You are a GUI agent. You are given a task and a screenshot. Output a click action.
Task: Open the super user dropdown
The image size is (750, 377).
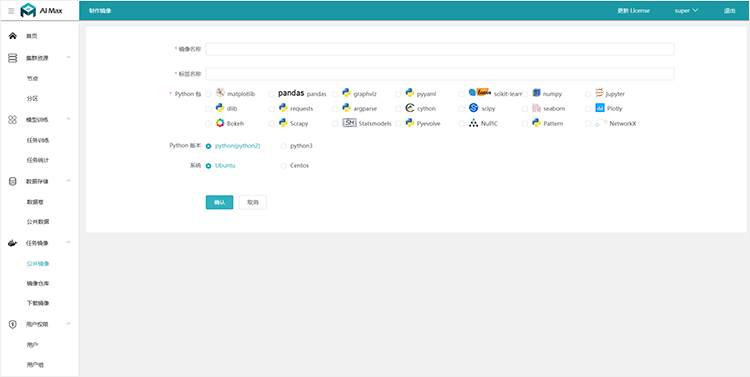pos(686,11)
